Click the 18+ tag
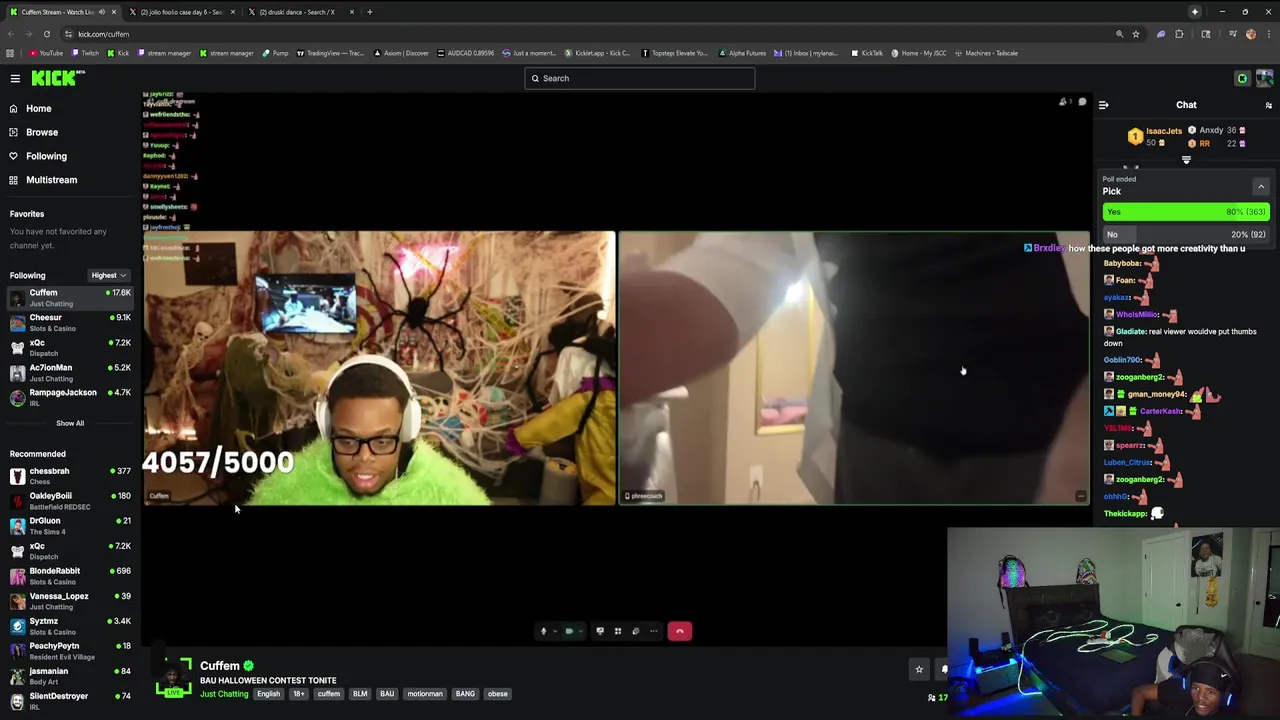Viewport: 1280px width, 720px height. [298, 694]
